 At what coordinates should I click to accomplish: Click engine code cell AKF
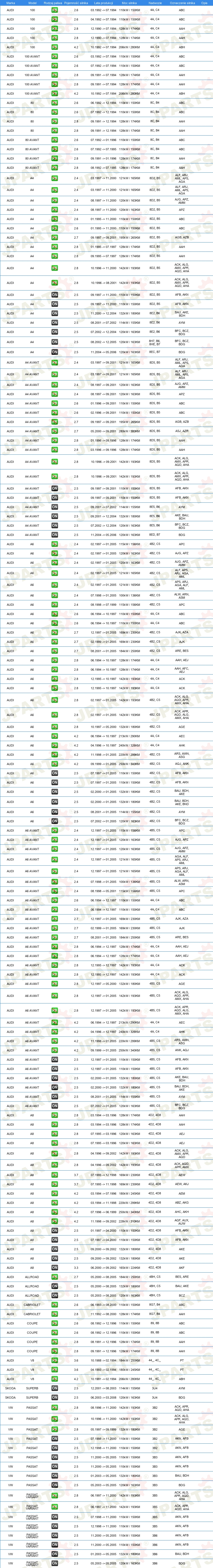(182, 1267)
